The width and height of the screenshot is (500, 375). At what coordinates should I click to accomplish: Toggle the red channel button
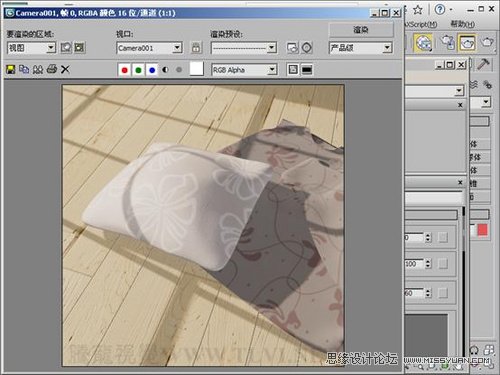(125, 70)
